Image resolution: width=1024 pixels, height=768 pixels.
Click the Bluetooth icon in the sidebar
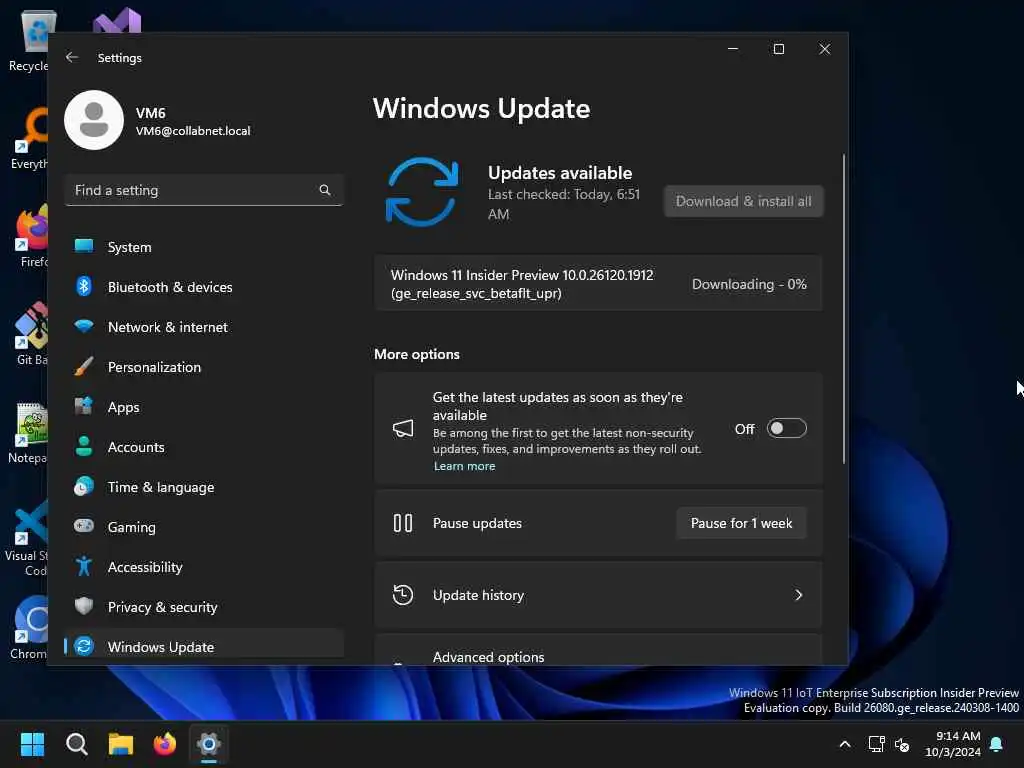click(84, 286)
